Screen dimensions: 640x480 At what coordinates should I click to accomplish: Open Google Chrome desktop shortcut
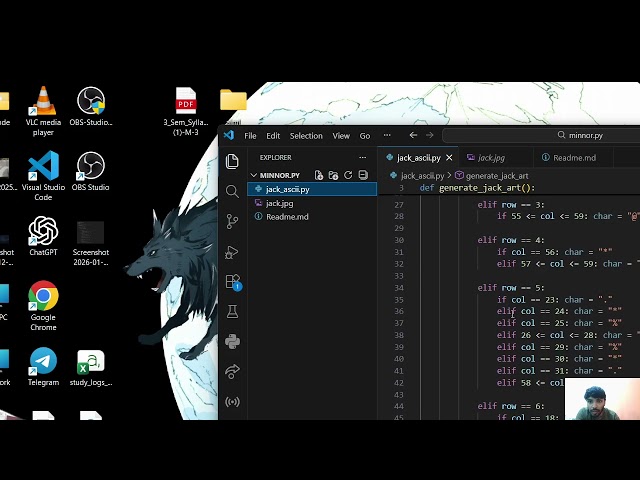[43, 306]
